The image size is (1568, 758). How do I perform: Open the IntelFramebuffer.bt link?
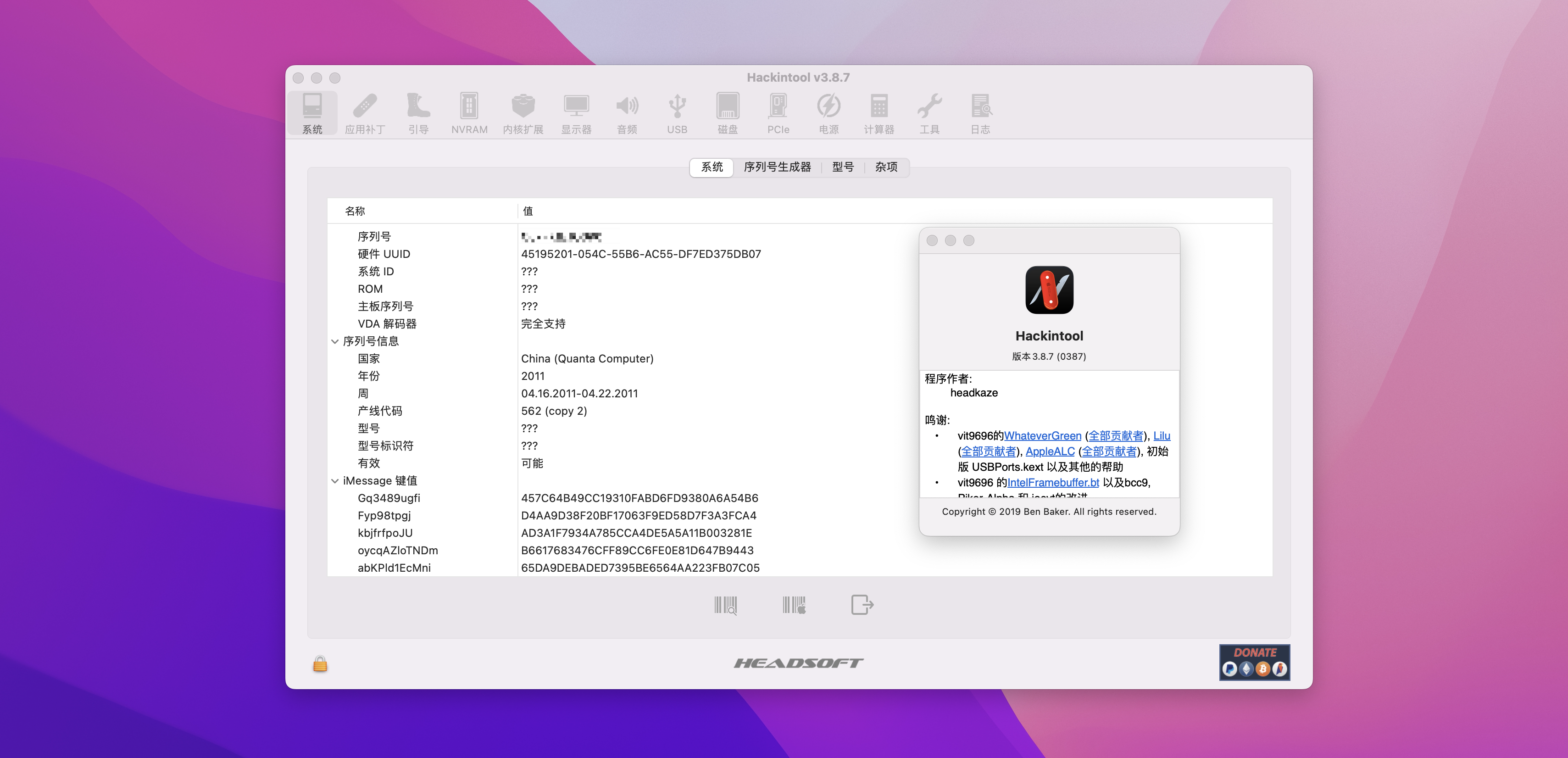point(1053,482)
